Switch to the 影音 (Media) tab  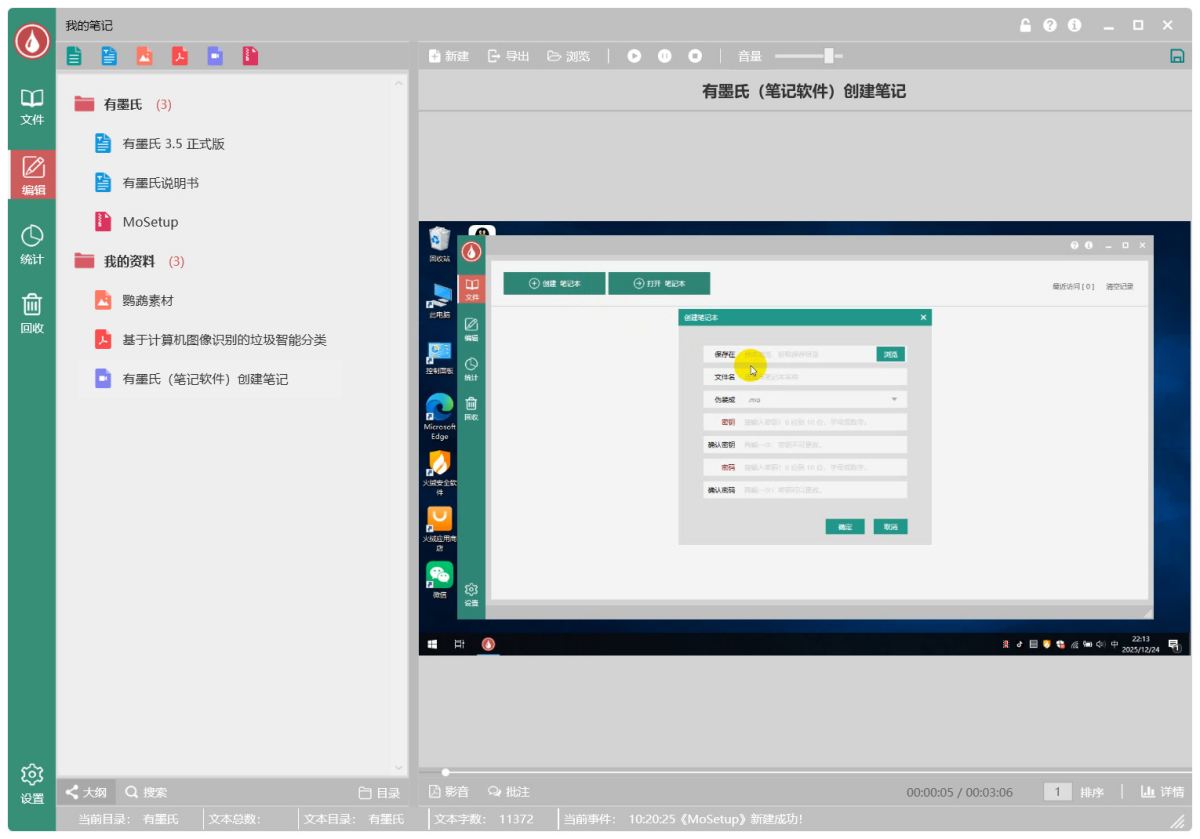tap(449, 792)
